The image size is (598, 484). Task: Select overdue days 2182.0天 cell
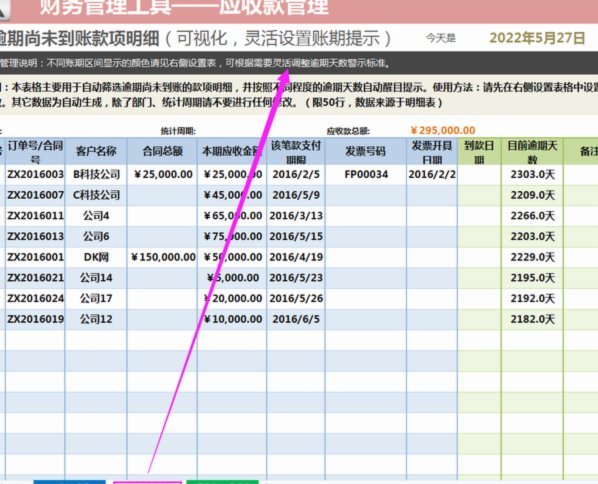pos(532,319)
